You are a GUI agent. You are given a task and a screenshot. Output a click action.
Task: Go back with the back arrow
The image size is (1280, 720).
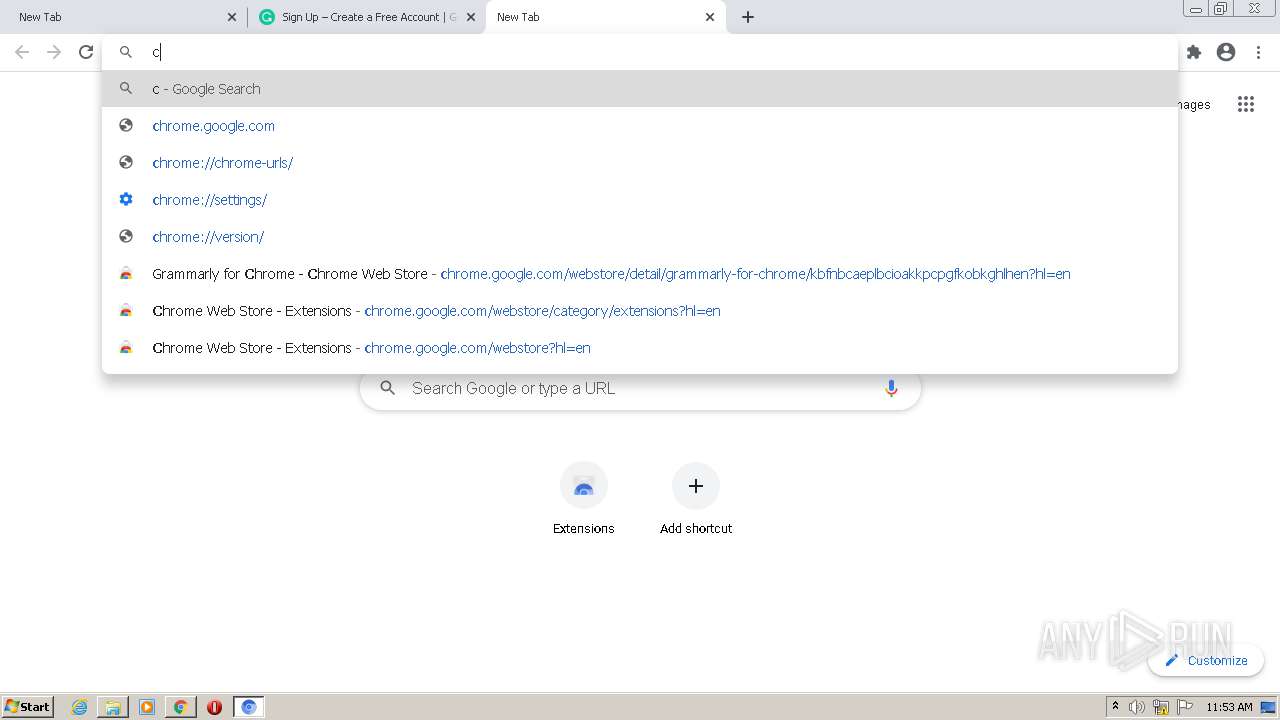pos(22,52)
